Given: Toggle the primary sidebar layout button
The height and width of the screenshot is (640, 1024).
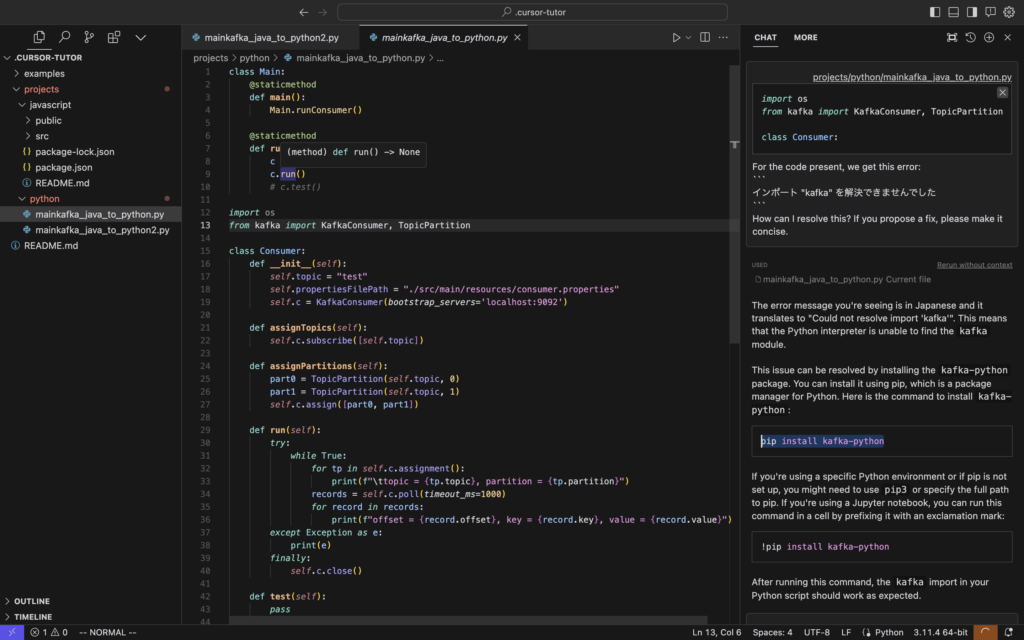Looking at the screenshot, I should (x=935, y=12).
